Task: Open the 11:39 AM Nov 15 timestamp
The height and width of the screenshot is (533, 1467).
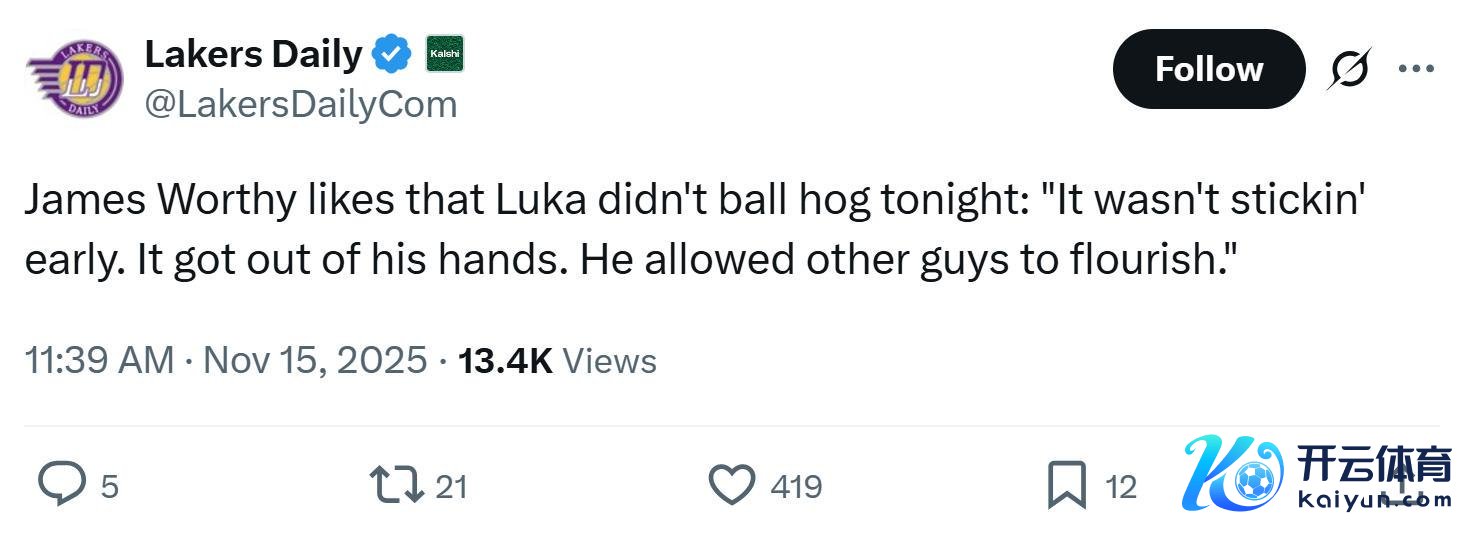Action: tap(226, 361)
